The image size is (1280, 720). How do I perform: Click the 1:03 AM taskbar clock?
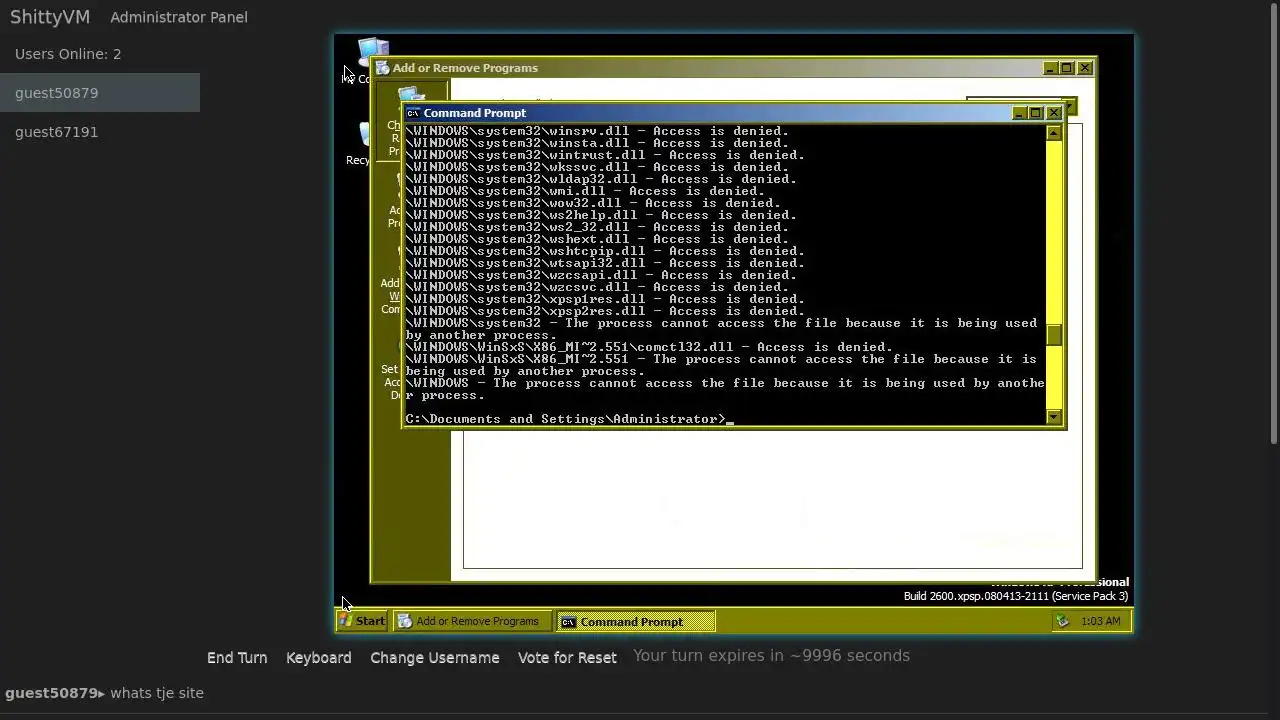pos(1100,621)
